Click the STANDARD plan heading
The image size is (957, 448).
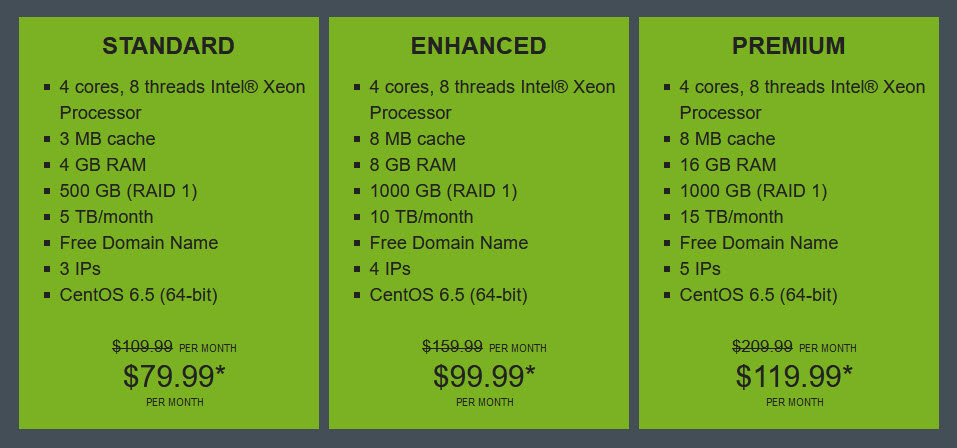[168, 46]
